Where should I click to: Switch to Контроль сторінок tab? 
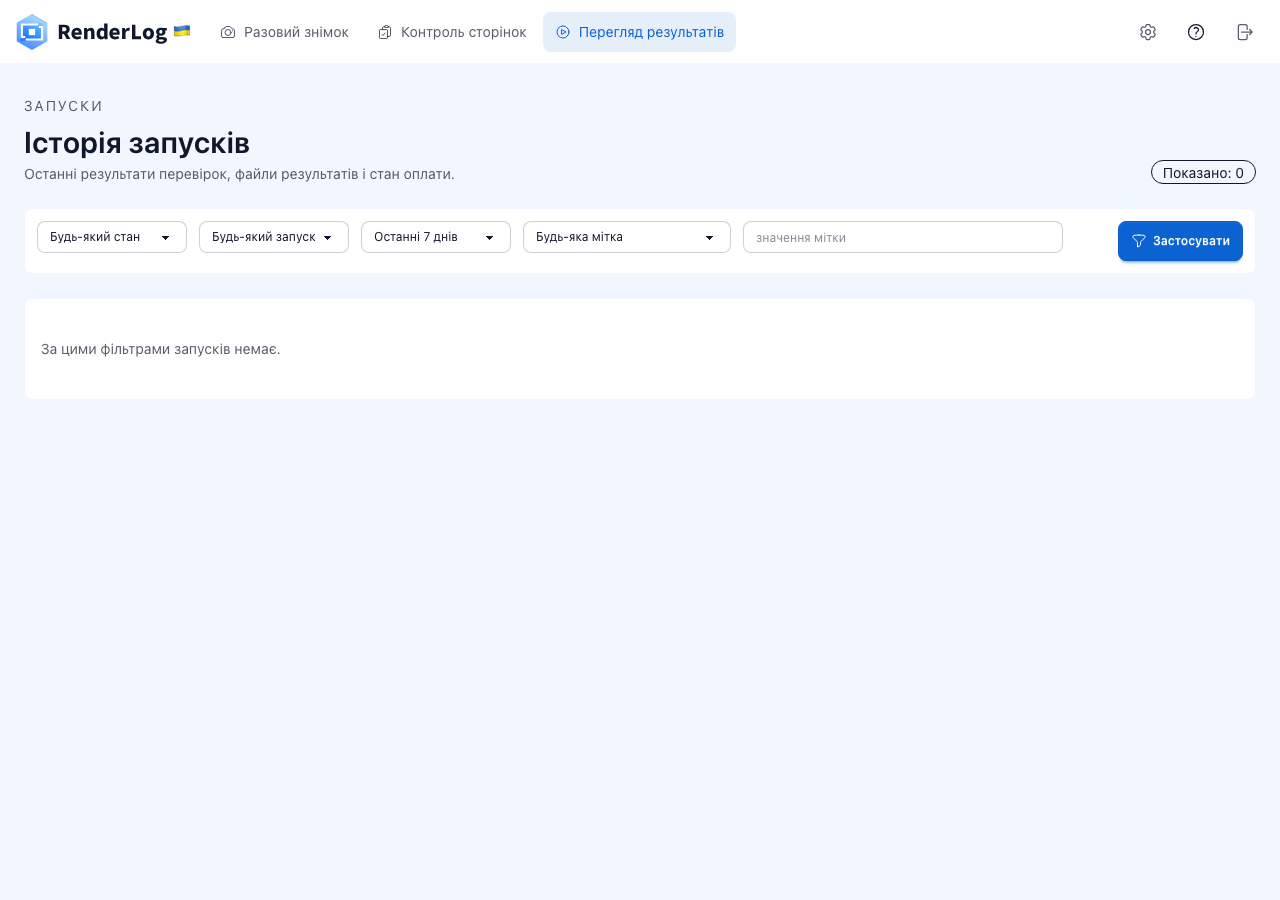(x=452, y=32)
